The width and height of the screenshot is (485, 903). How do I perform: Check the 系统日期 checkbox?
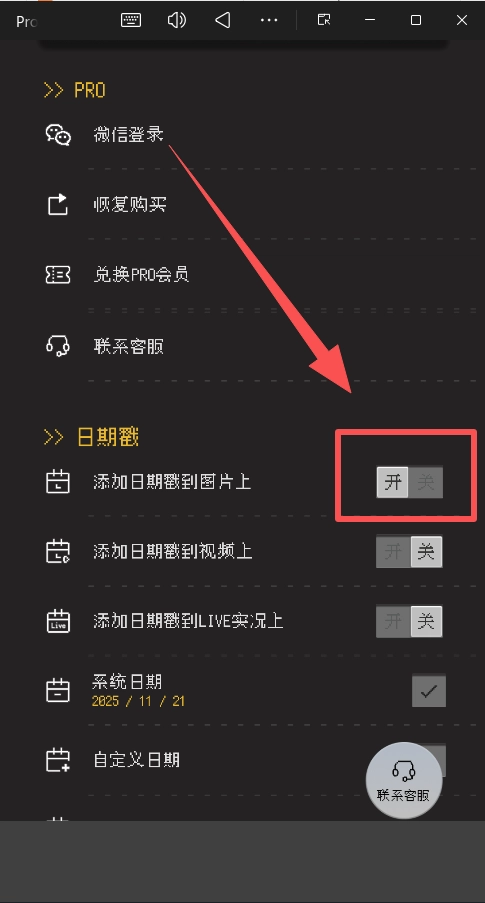click(429, 691)
